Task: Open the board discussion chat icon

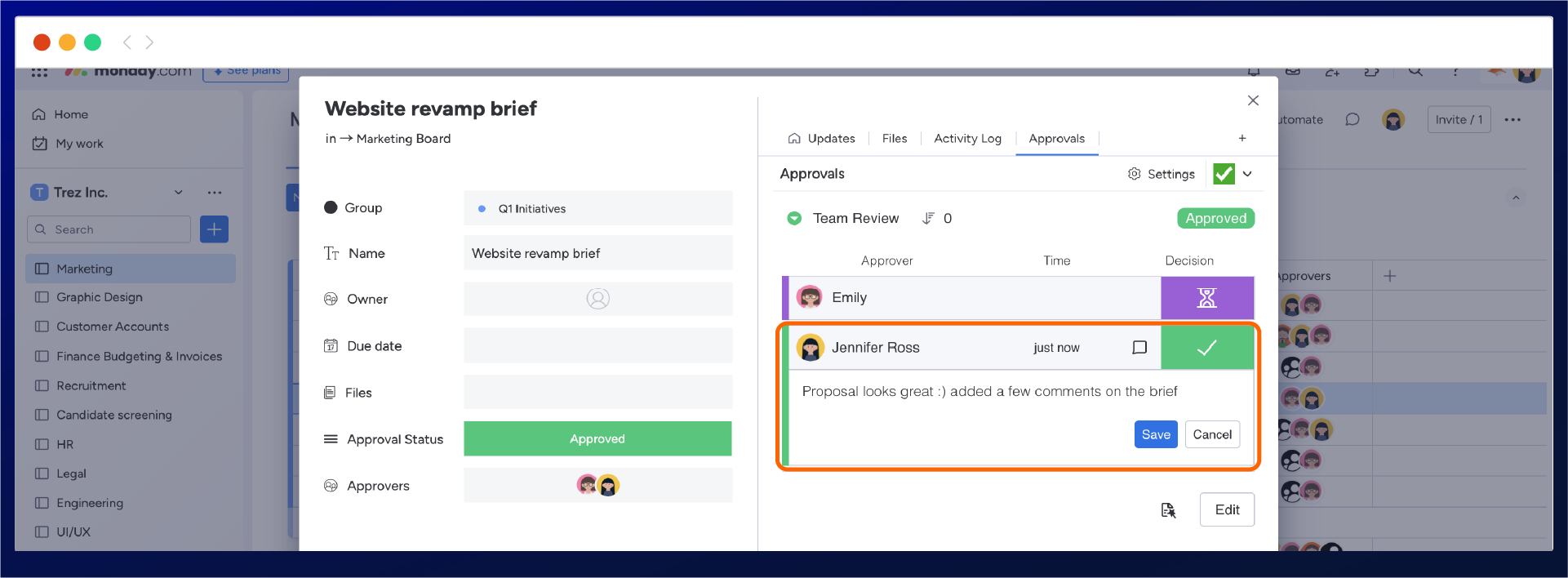Action: pyautogui.click(x=1353, y=119)
